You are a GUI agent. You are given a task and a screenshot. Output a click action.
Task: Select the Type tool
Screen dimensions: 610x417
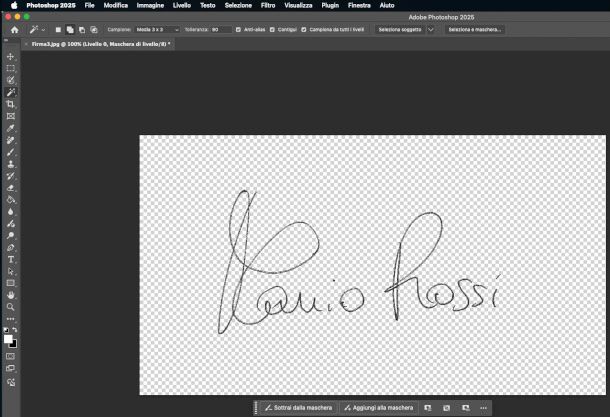coord(11,259)
